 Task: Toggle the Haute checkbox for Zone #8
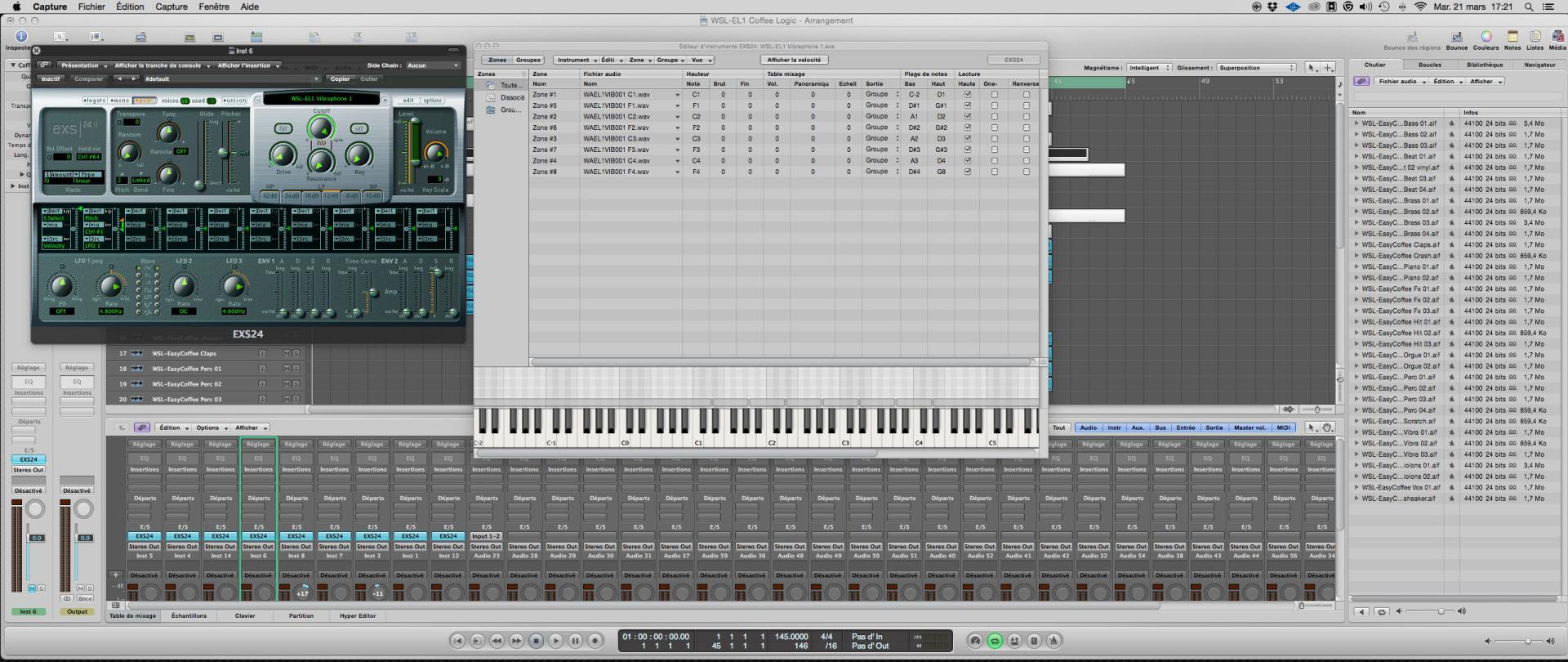pos(968,172)
